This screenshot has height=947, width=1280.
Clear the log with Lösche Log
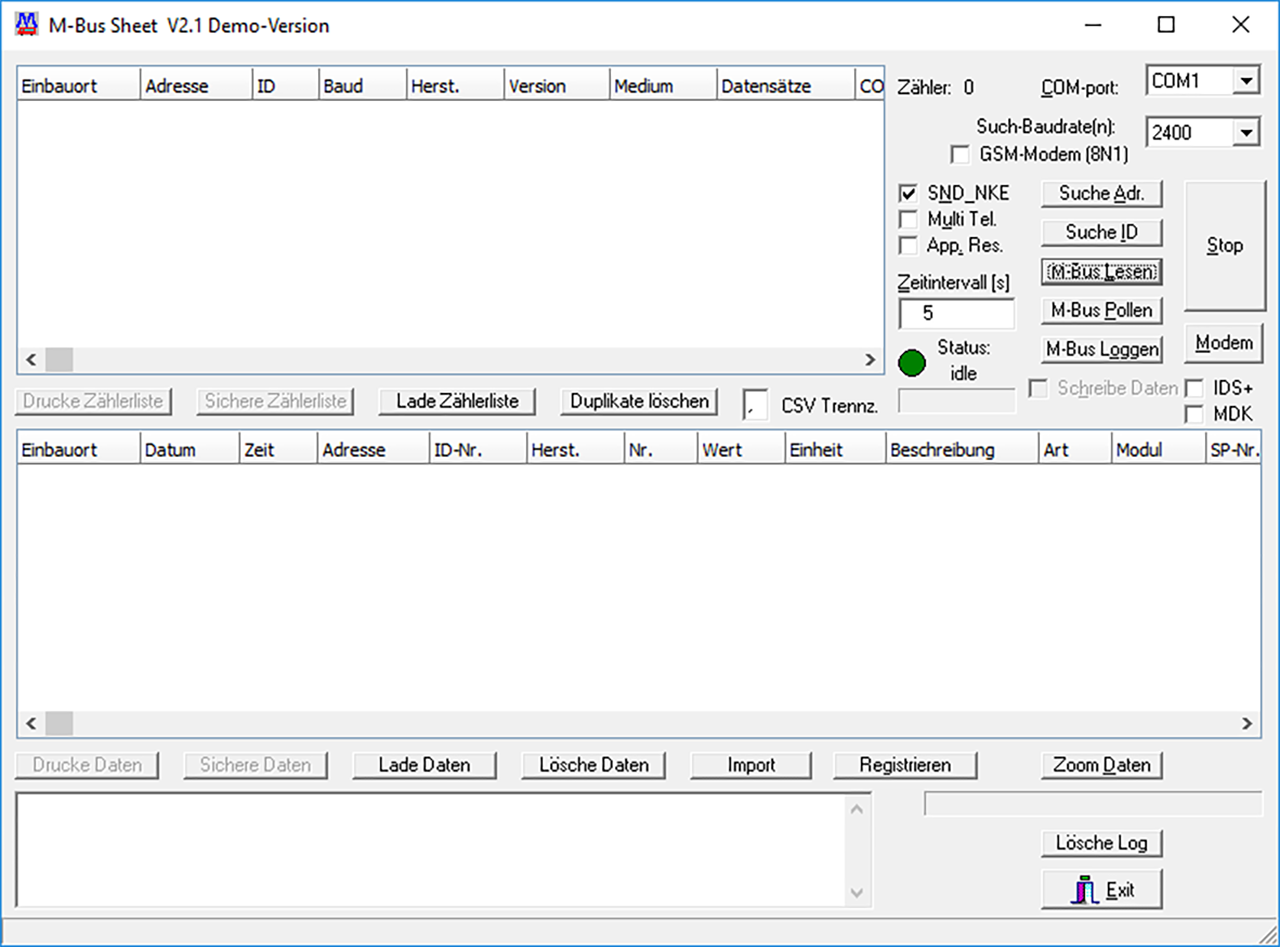pos(1101,842)
